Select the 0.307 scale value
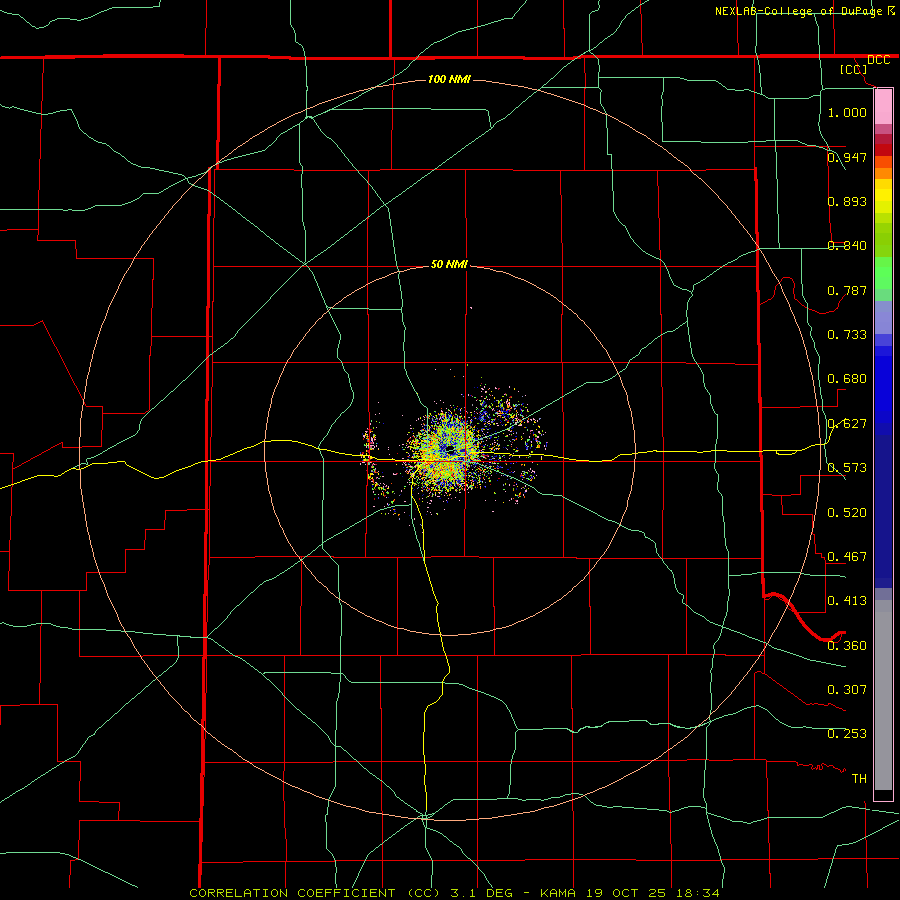The height and width of the screenshot is (900, 900). [847, 690]
